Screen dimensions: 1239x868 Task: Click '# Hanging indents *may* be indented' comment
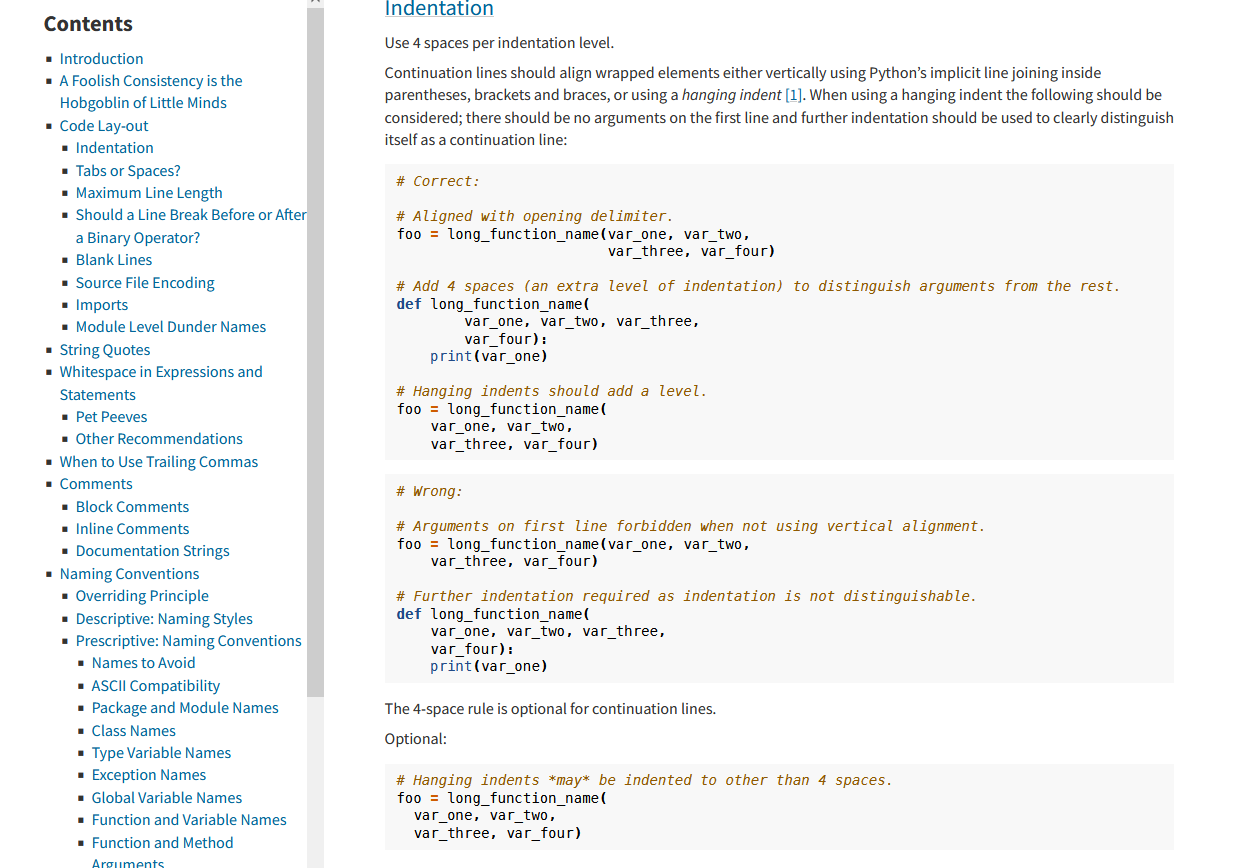tap(644, 780)
